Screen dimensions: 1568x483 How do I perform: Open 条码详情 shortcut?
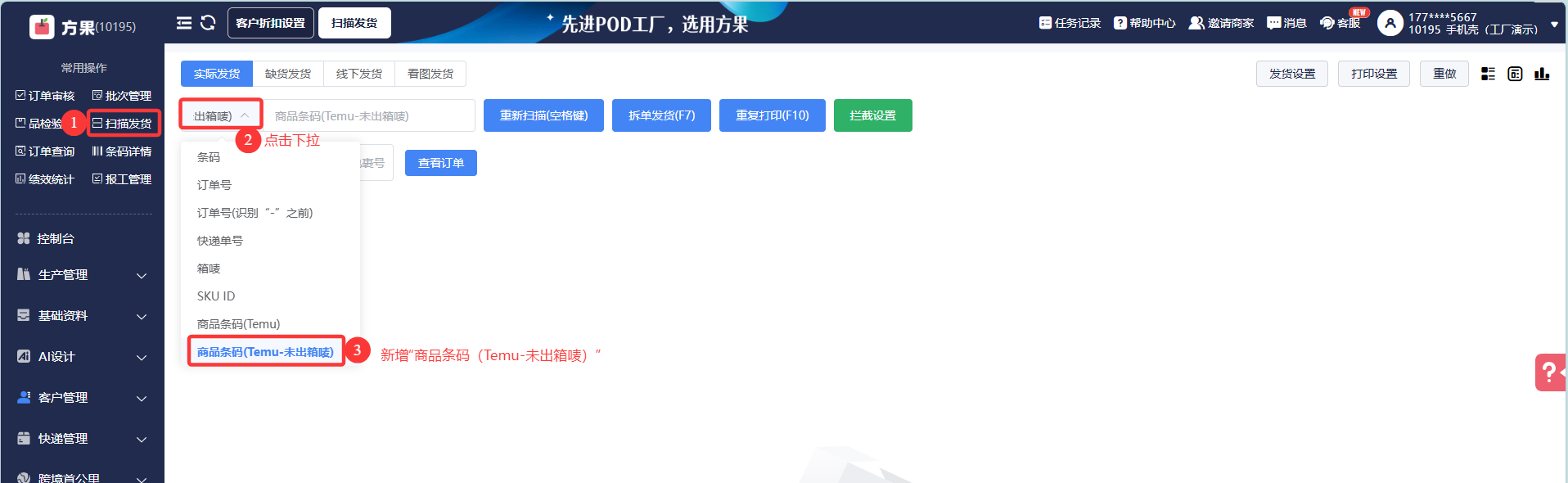point(122,151)
